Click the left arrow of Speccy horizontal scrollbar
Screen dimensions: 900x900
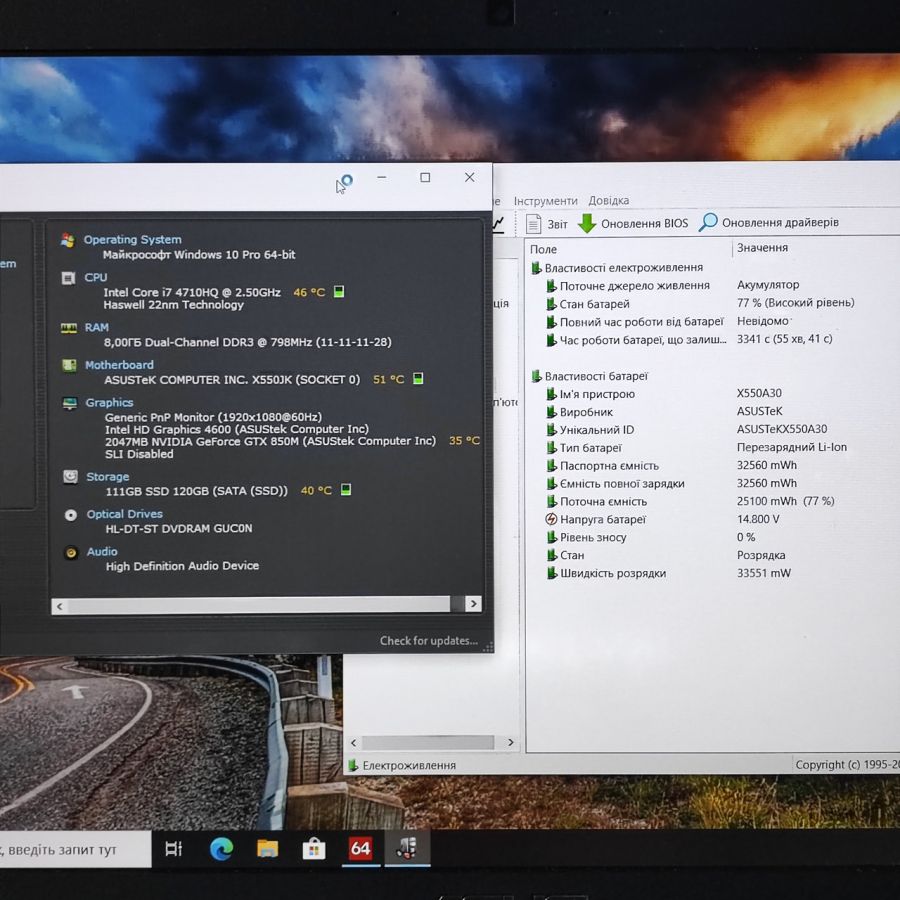point(60,606)
